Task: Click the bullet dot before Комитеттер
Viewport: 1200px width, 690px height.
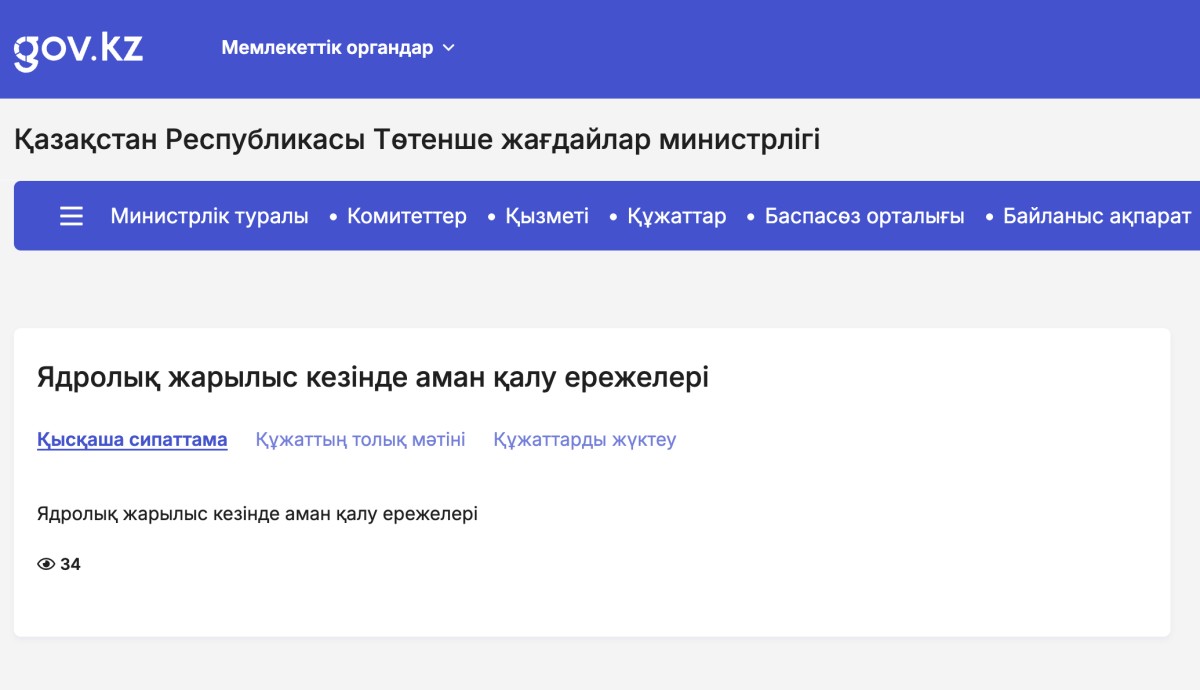Action: coord(334,217)
